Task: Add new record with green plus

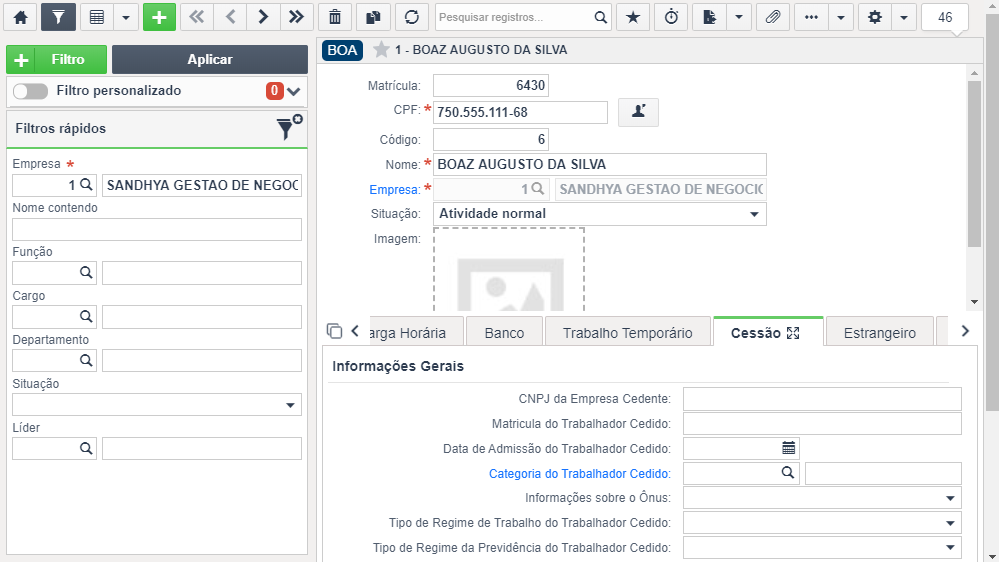Action: click(159, 17)
